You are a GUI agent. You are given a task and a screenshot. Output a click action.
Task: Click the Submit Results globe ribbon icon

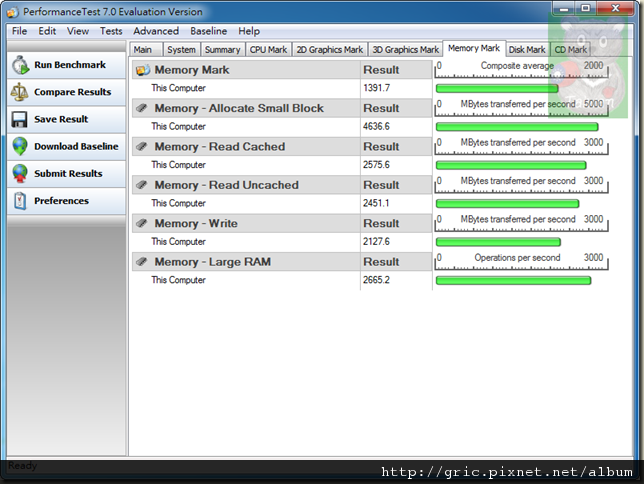[x=20, y=173]
